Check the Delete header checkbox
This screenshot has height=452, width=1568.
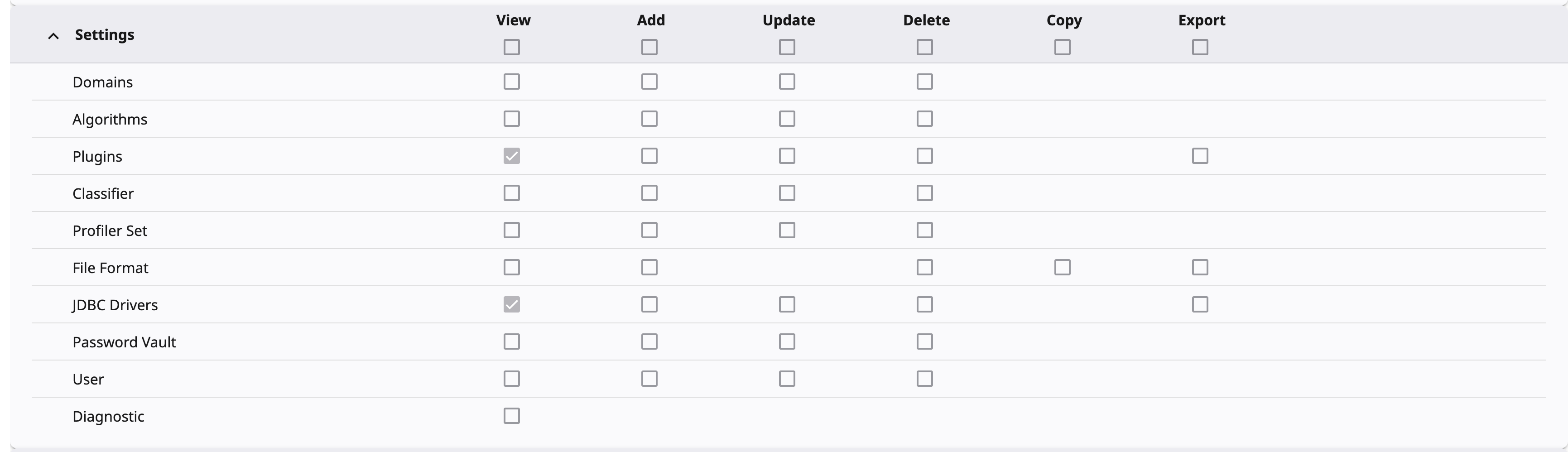tap(924, 47)
